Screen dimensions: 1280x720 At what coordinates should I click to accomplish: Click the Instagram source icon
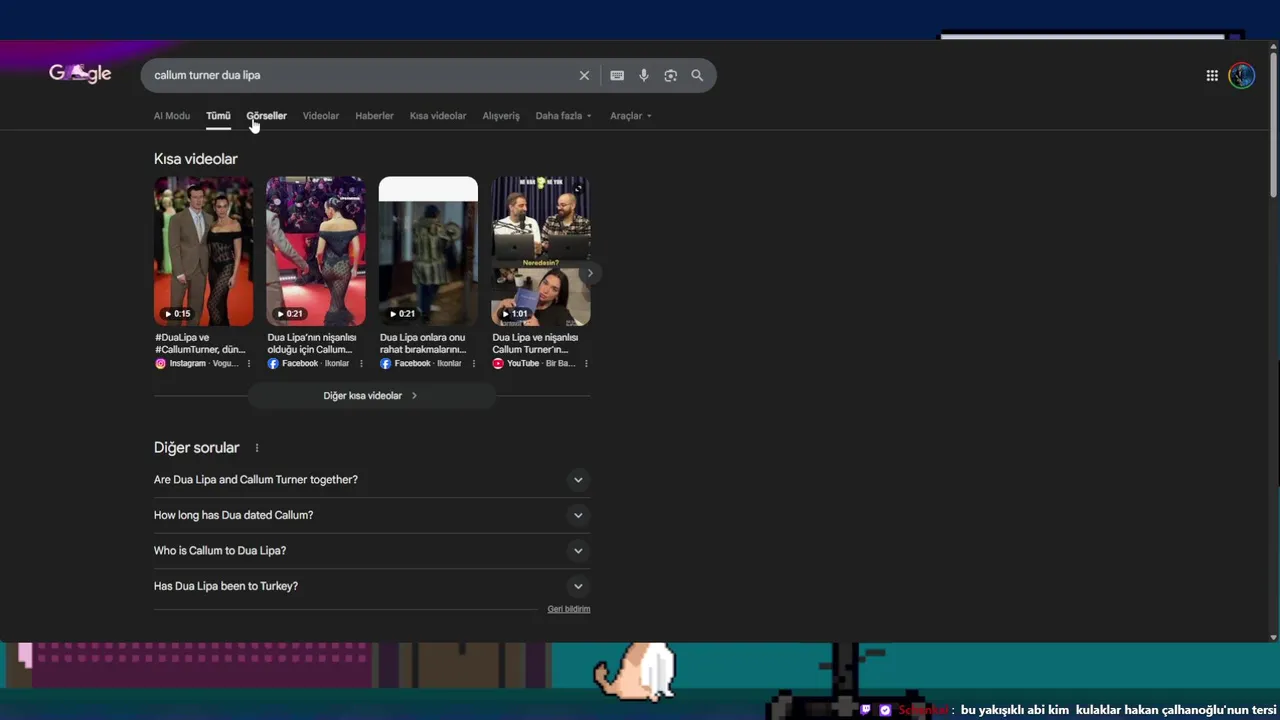click(x=160, y=364)
